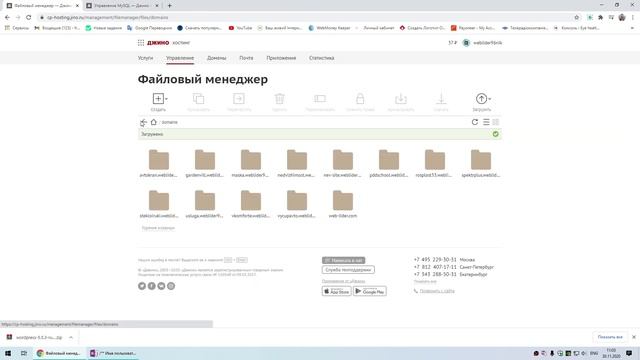Image resolution: width=640 pixels, height=360 pixels.
Task: Open the maska.weblider folder
Action: tap(251, 163)
